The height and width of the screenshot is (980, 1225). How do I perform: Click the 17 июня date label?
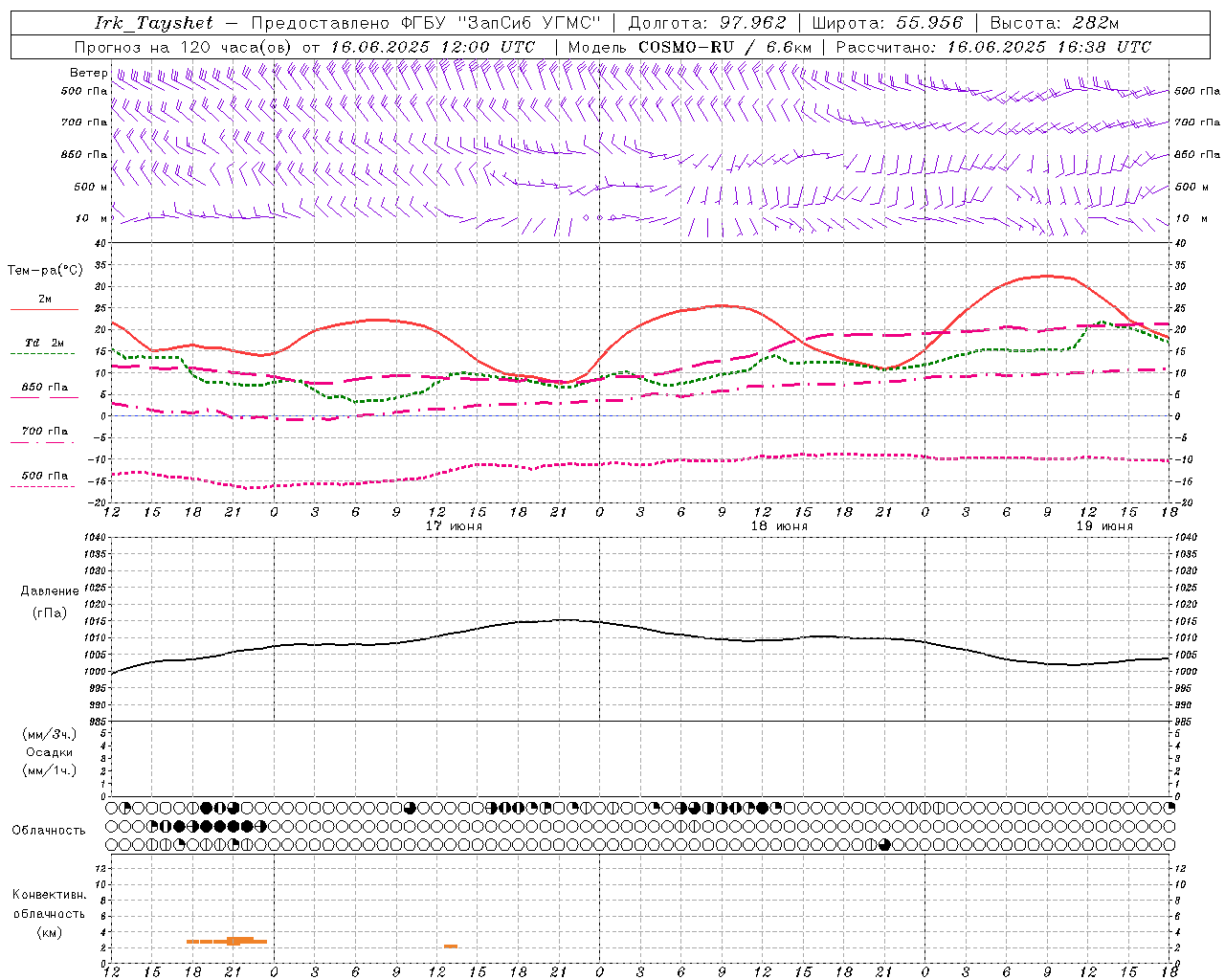coord(455,526)
